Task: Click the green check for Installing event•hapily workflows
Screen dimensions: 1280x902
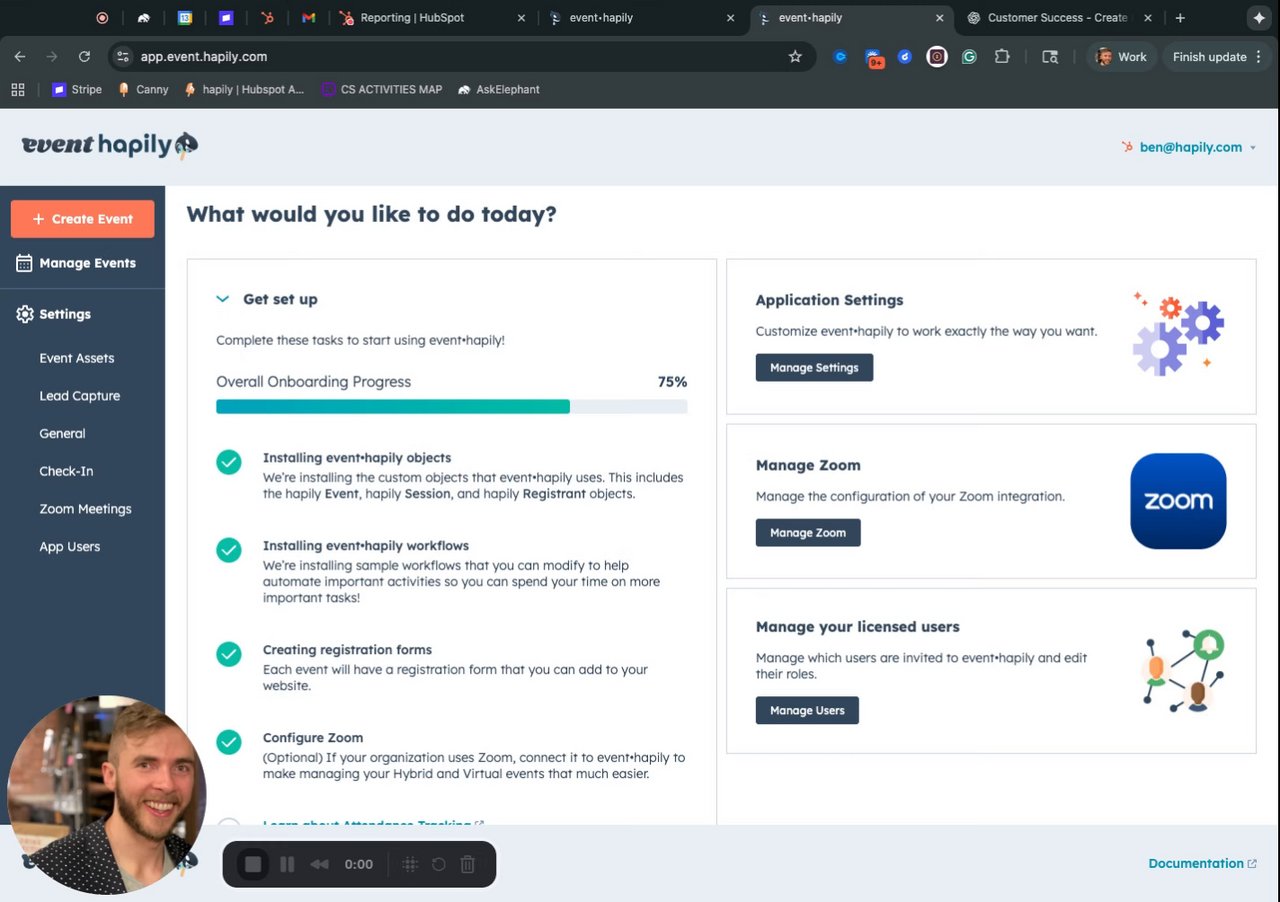Action: click(229, 550)
